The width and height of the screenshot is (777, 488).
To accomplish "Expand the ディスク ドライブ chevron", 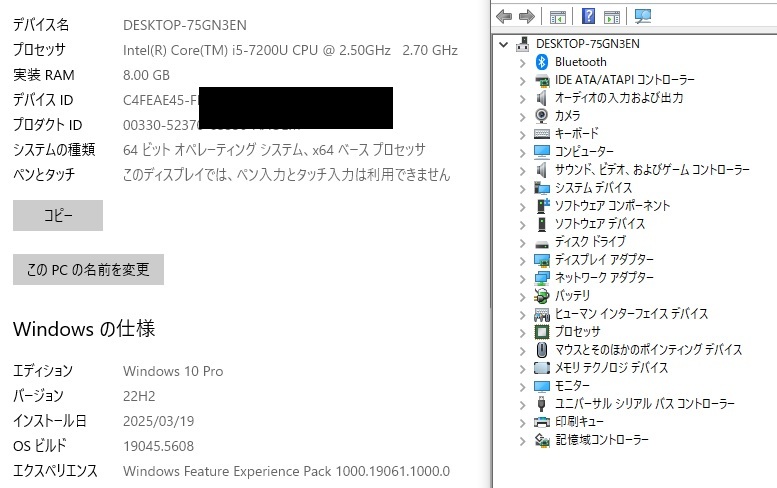I will click(522, 243).
